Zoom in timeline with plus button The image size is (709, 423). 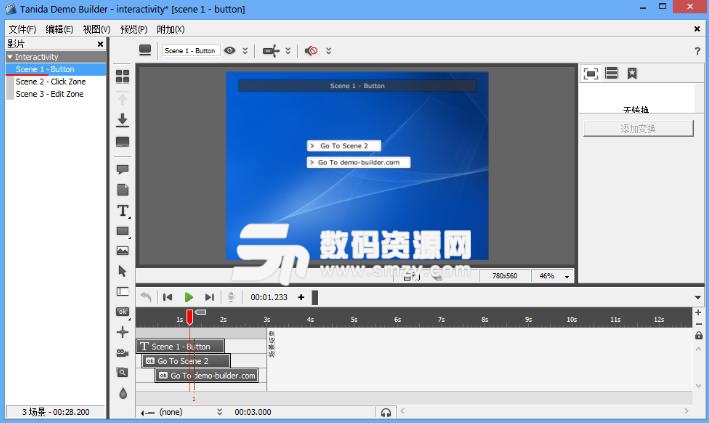coord(698,313)
